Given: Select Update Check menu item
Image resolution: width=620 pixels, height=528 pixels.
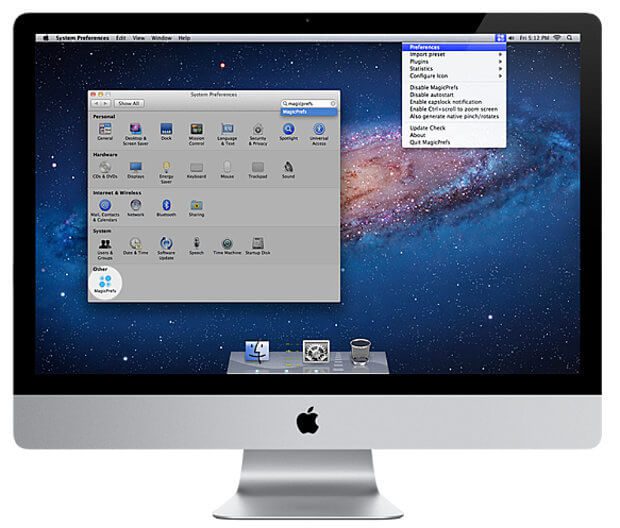Looking at the screenshot, I should (454, 128).
